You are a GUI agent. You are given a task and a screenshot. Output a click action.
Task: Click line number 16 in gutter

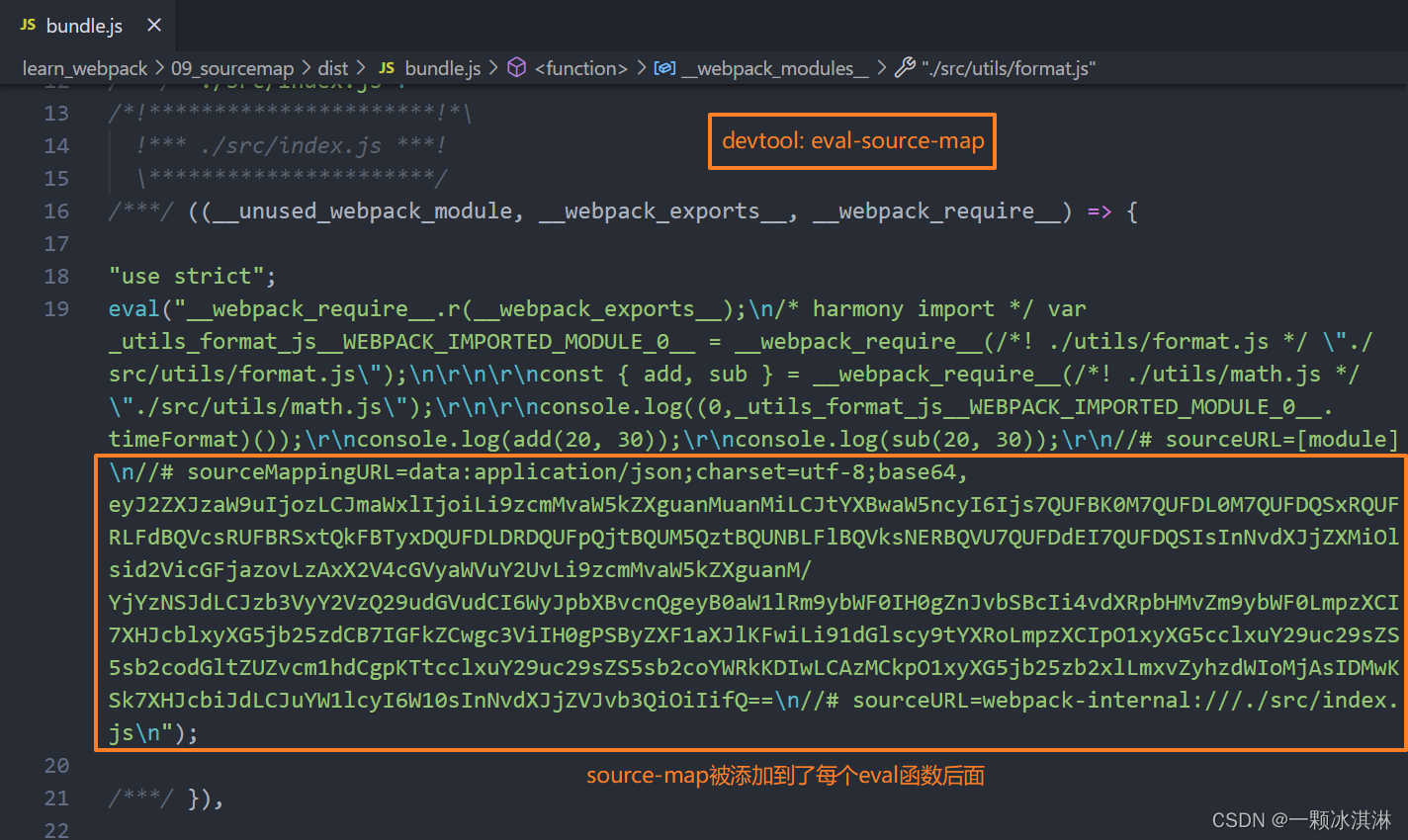pyautogui.click(x=56, y=211)
